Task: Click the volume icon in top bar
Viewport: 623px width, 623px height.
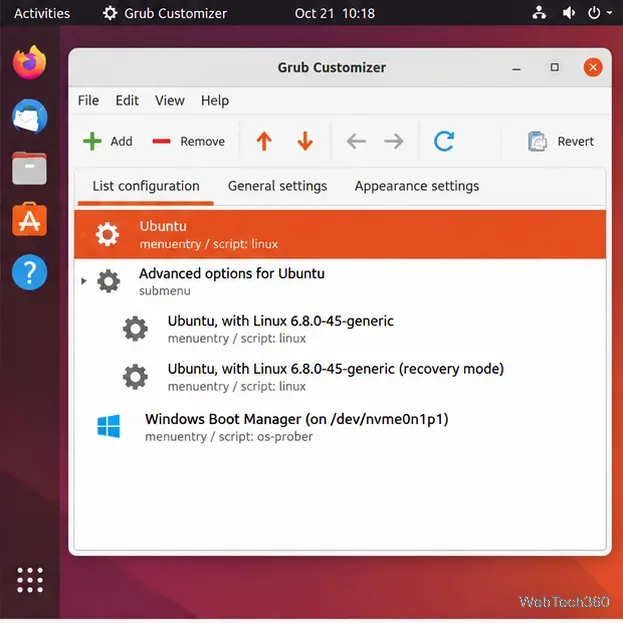Action: (x=569, y=13)
